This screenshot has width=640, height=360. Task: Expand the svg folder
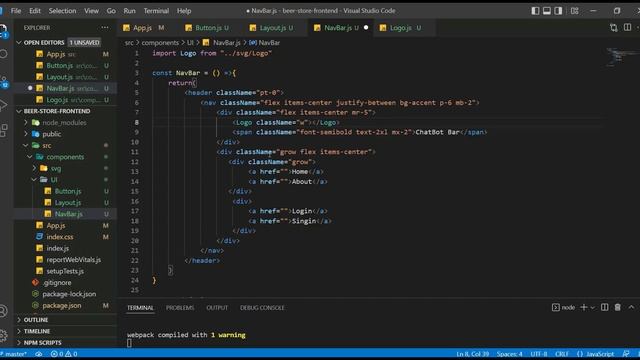coord(66,168)
